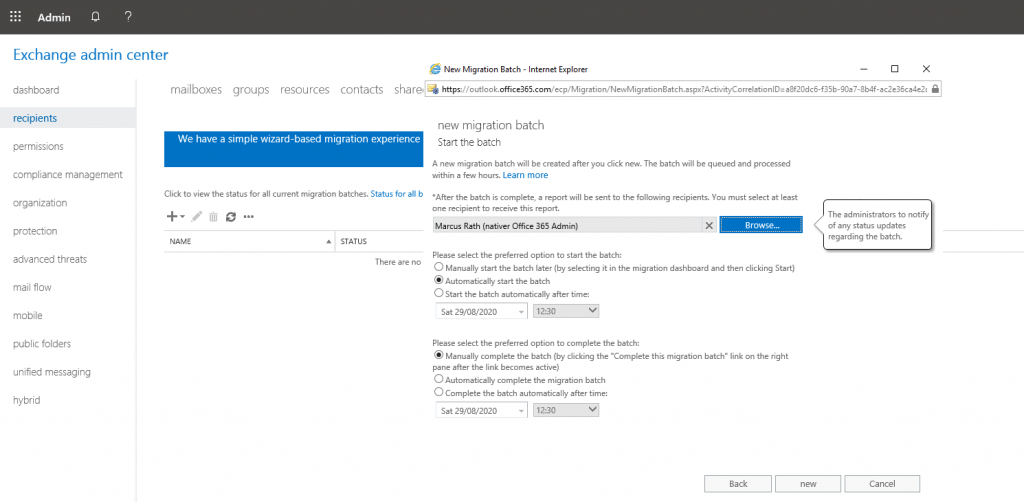
Task: Open the protection section
Action: [35, 231]
